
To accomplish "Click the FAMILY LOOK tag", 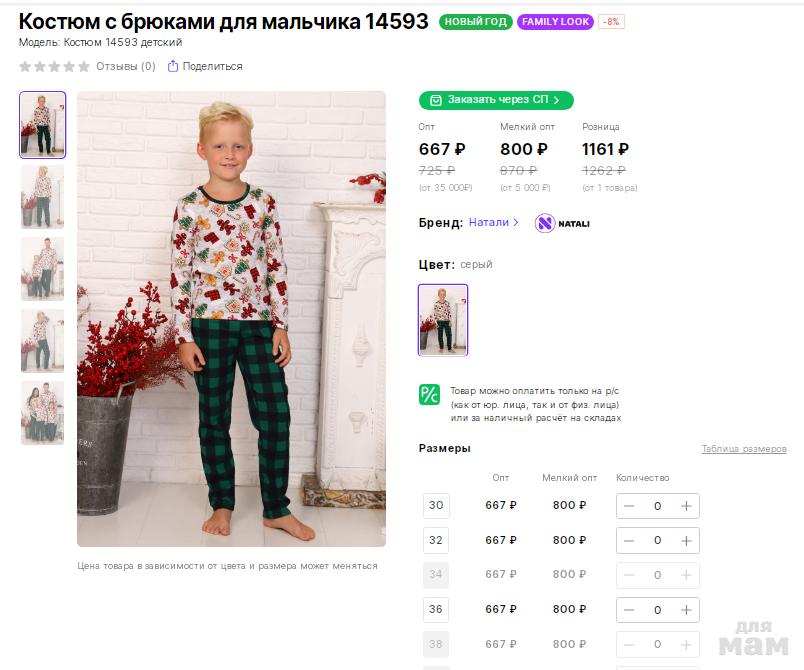I will coord(555,22).
